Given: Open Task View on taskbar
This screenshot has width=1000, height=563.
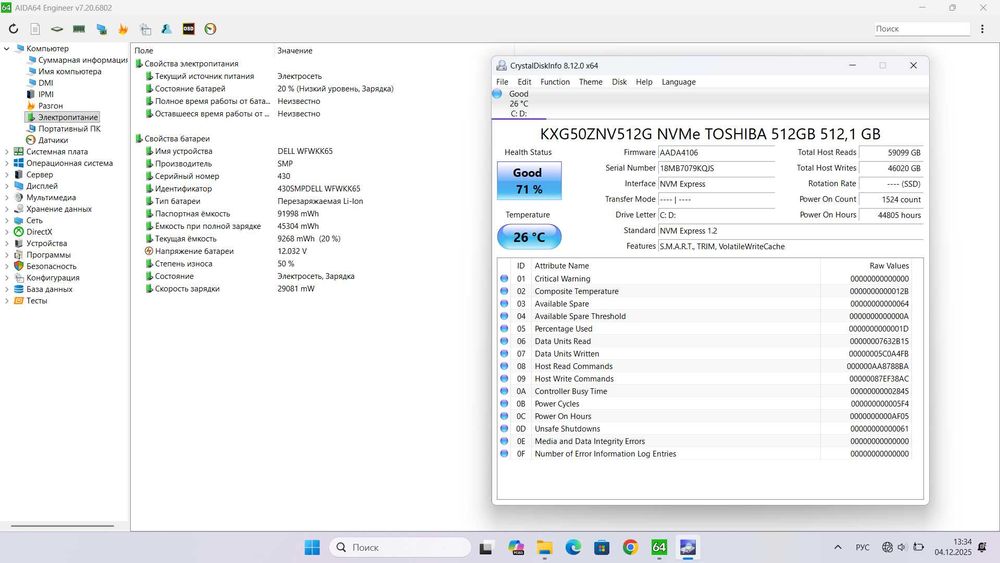Looking at the screenshot, I should pyautogui.click(x=486, y=547).
